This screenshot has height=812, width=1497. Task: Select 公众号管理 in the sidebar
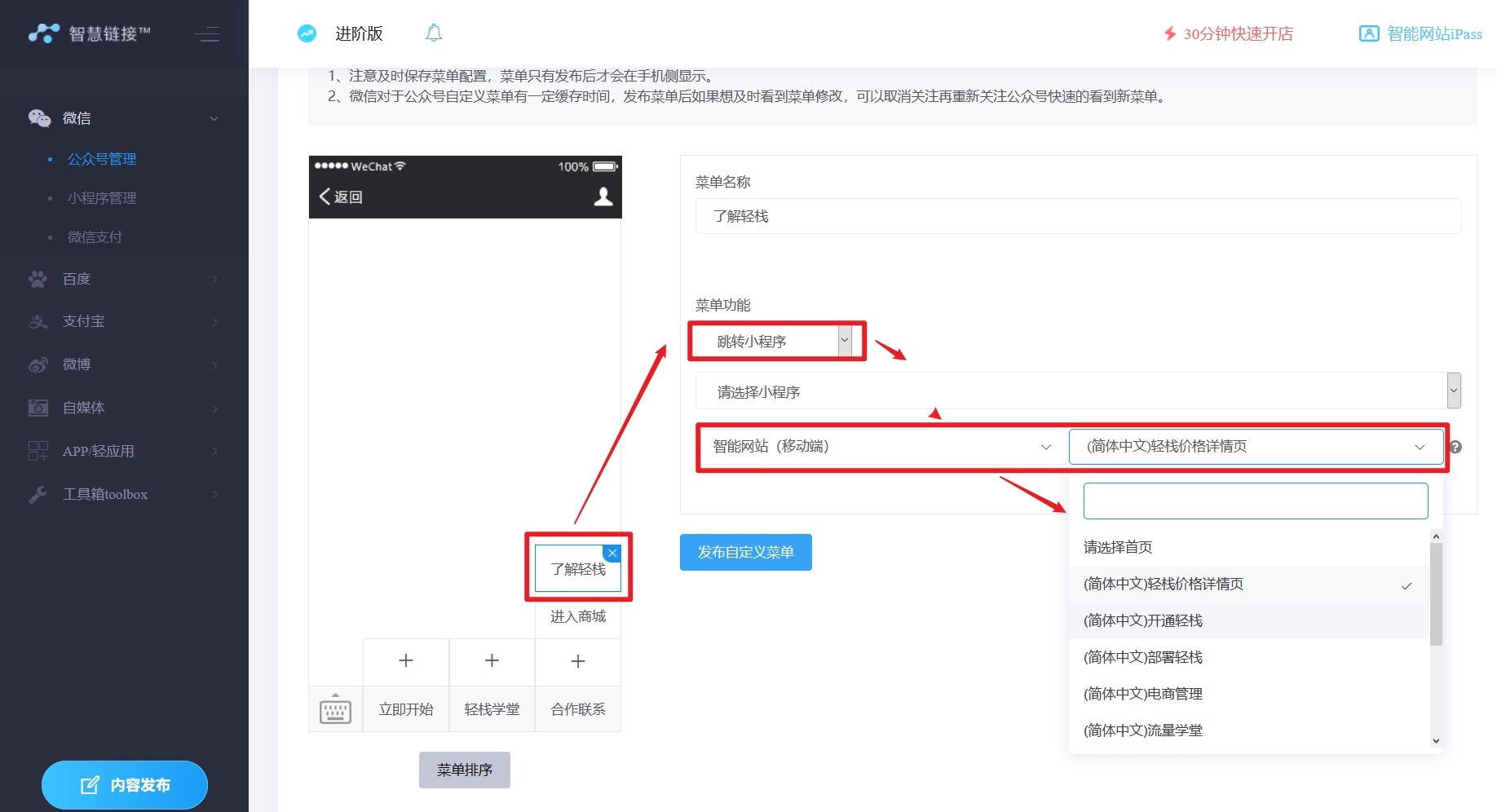(102, 159)
